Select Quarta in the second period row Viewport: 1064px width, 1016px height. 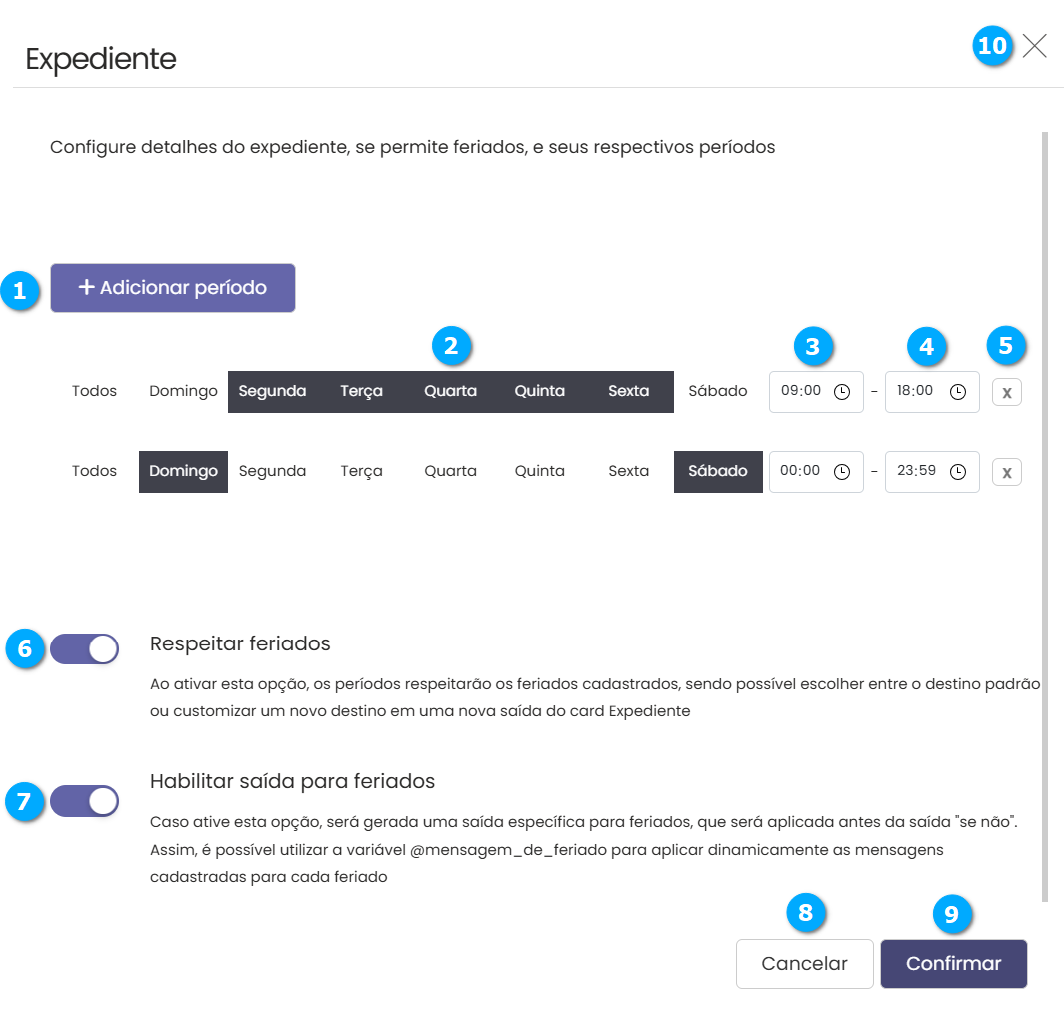click(450, 471)
